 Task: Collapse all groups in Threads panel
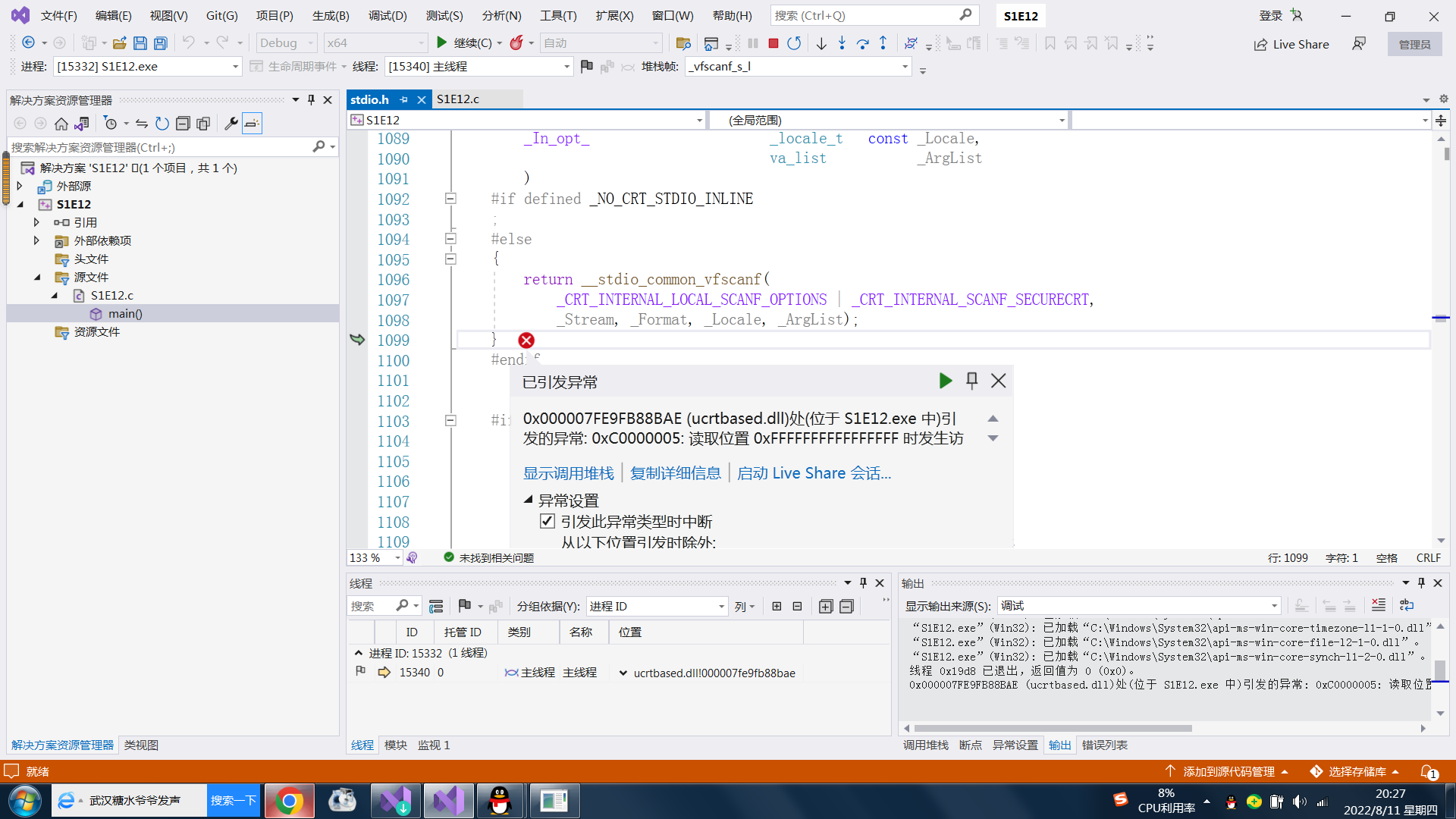[846, 606]
